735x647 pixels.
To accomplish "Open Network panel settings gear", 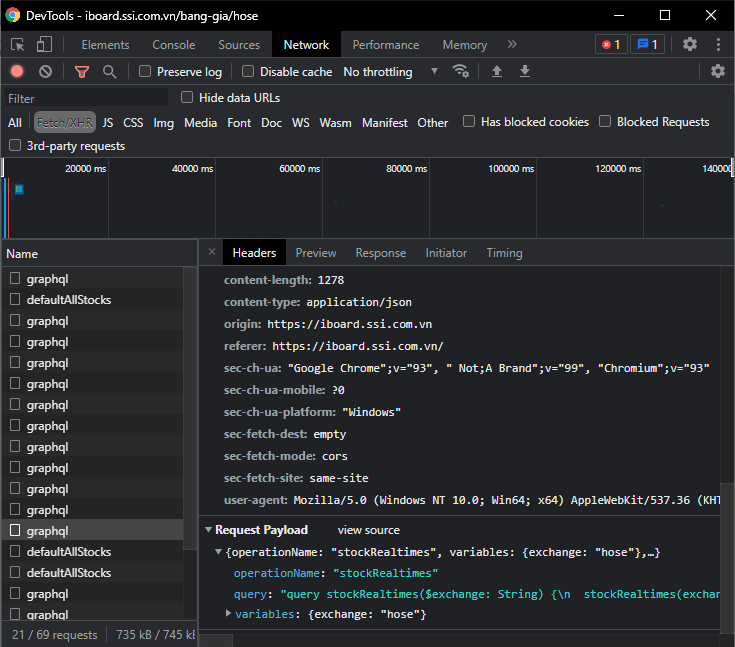I will click(717, 71).
